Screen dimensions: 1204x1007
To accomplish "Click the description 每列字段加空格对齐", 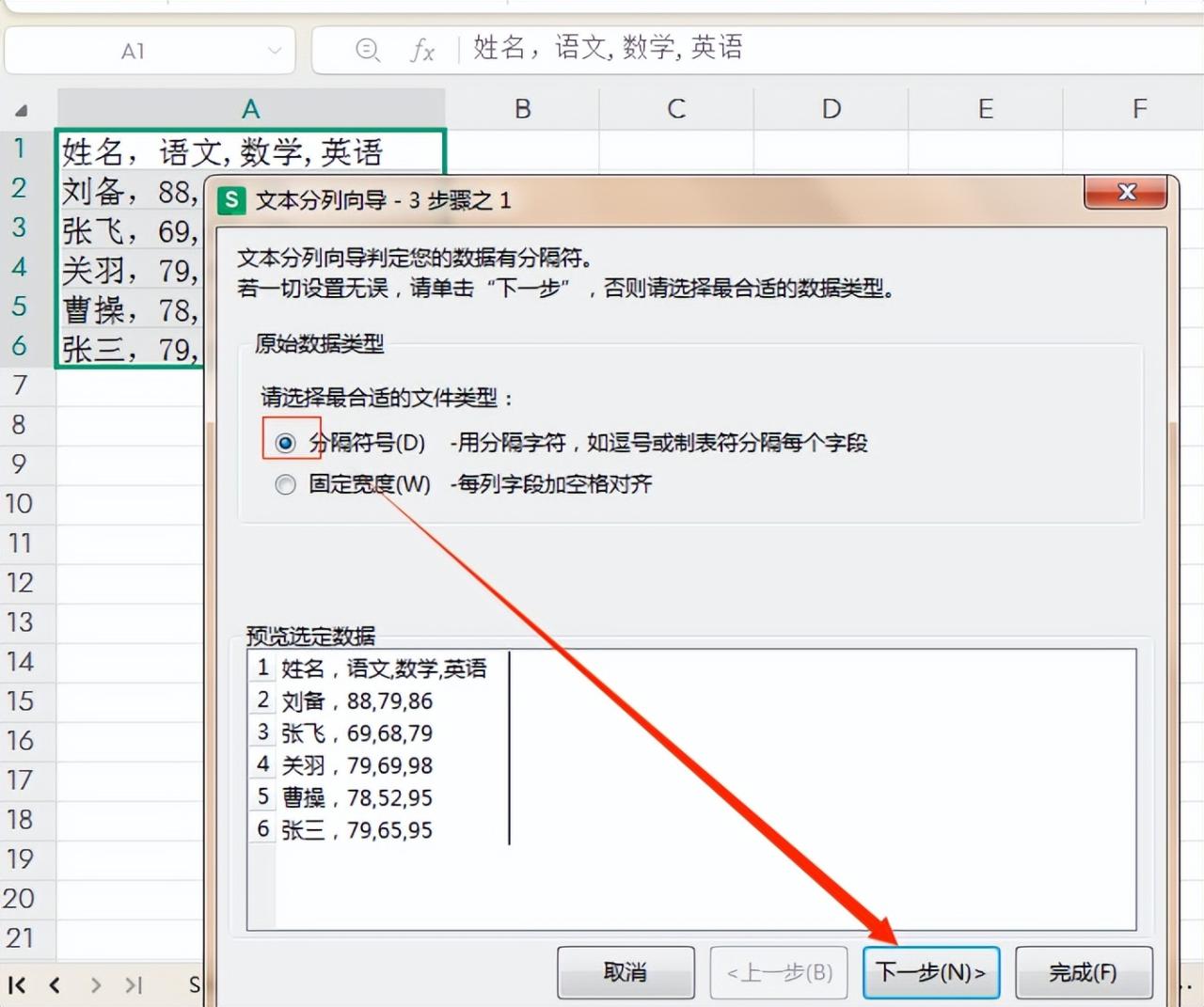I will click(x=551, y=484).
